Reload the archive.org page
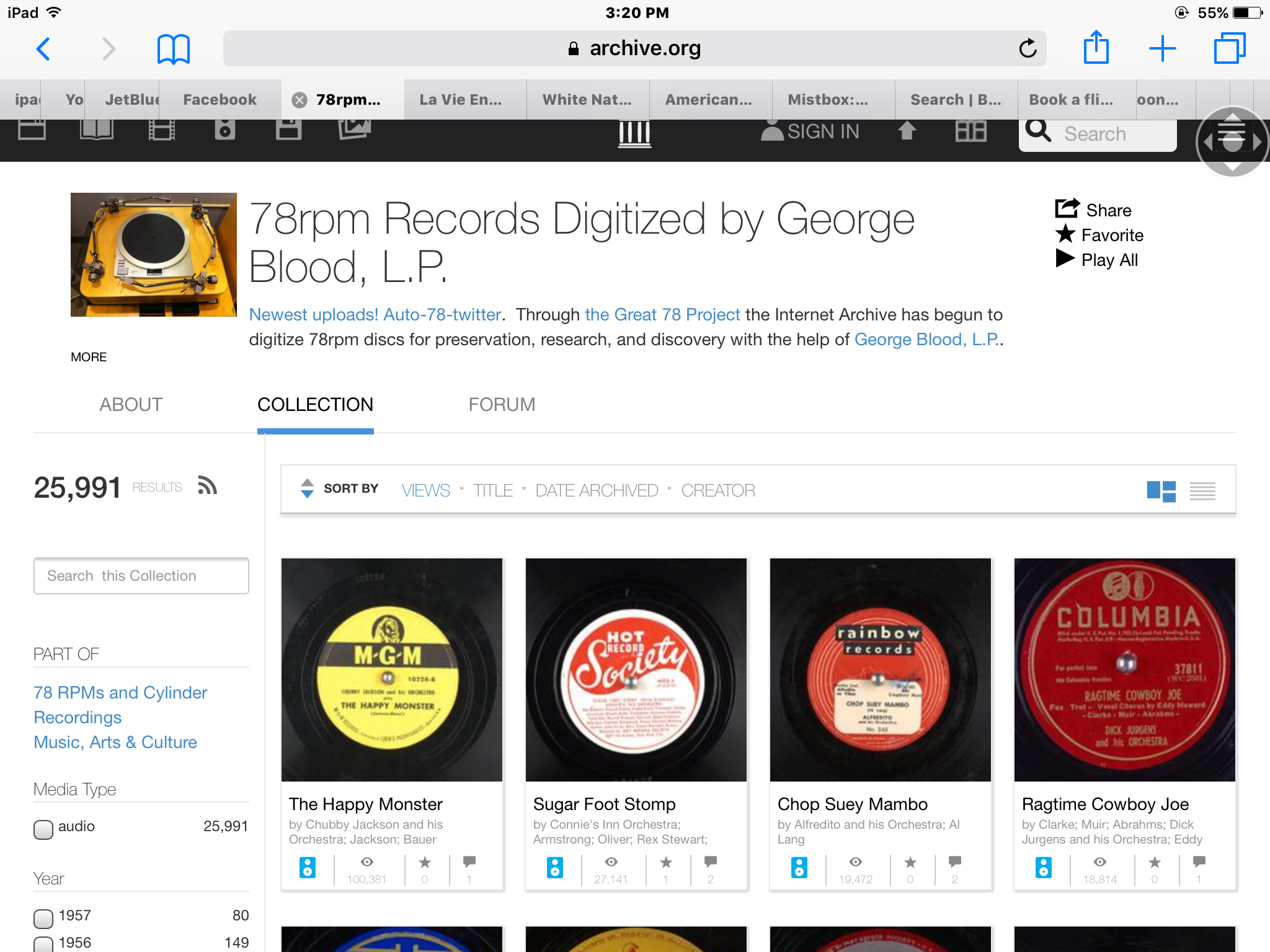The height and width of the screenshot is (952, 1270). [x=1028, y=48]
